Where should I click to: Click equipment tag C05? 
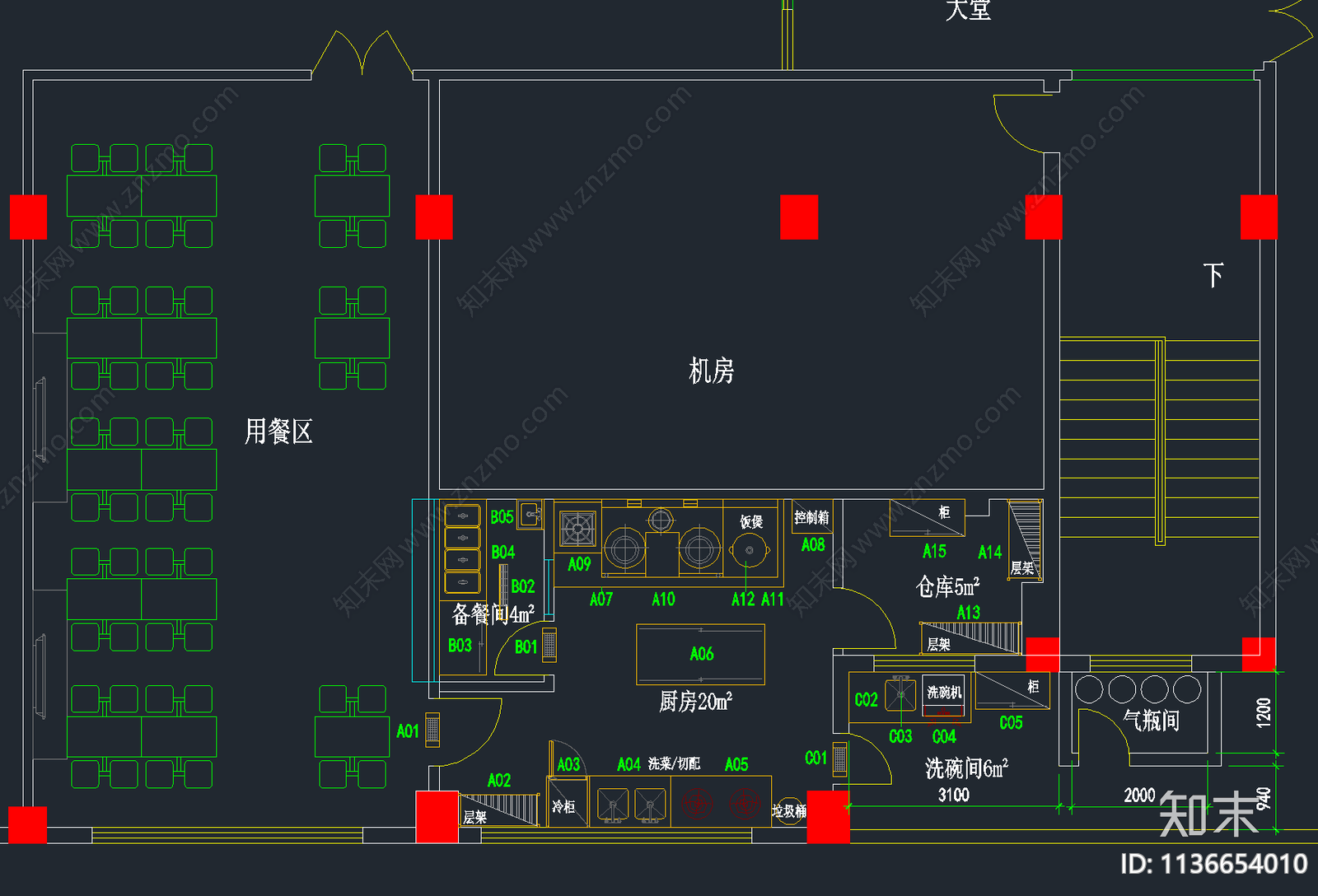(x=1012, y=723)
